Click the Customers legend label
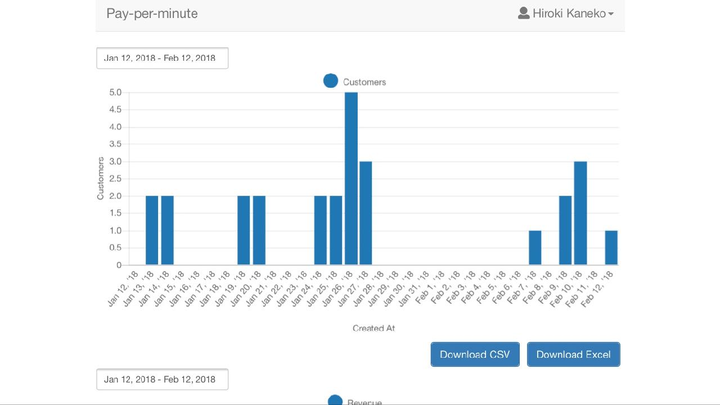Image resolution: width=720 pixels, height=405 pixels. click(x=364, y=82)
